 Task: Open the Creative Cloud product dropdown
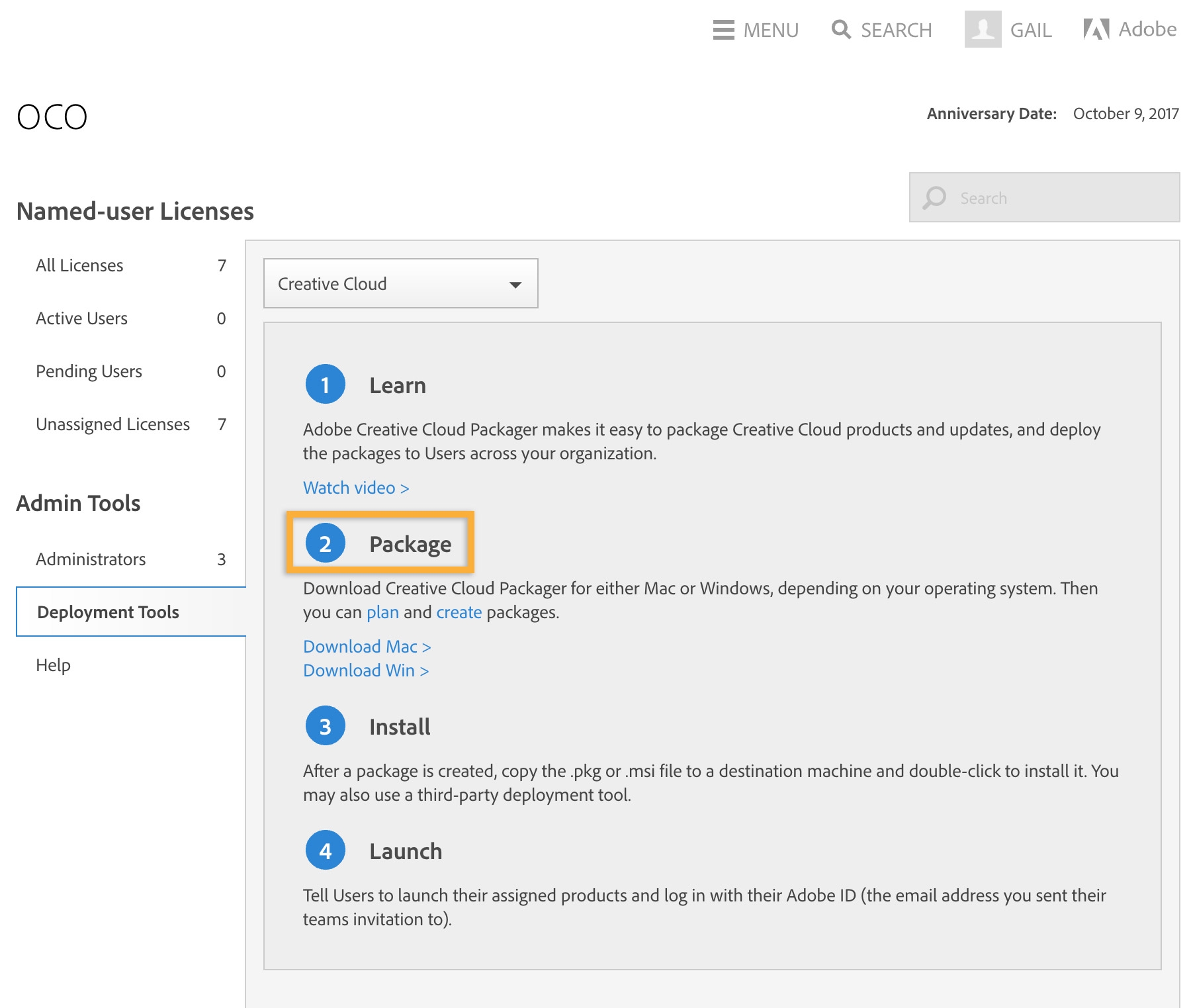coord(400,283)
